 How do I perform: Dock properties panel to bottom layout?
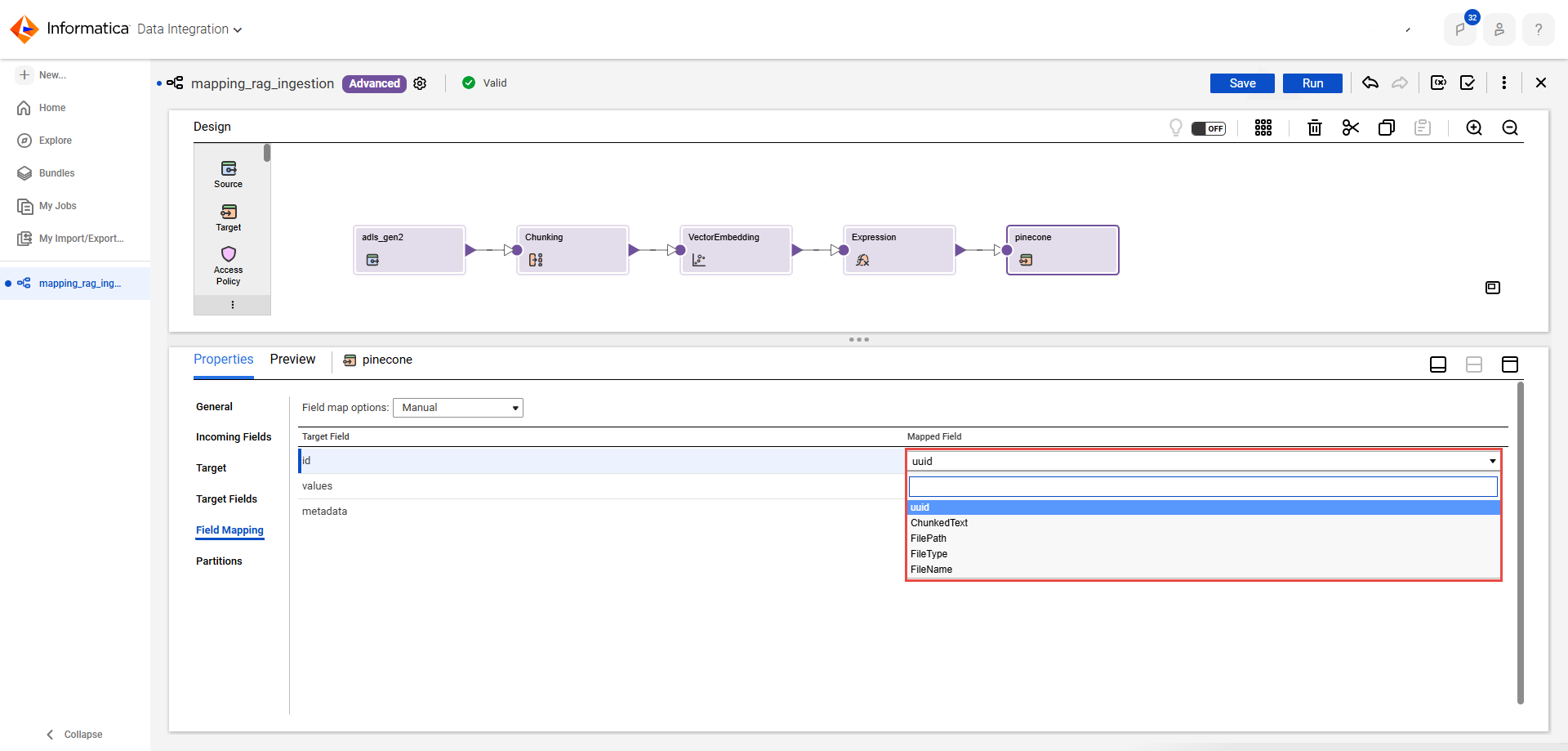pos(1438,364)
